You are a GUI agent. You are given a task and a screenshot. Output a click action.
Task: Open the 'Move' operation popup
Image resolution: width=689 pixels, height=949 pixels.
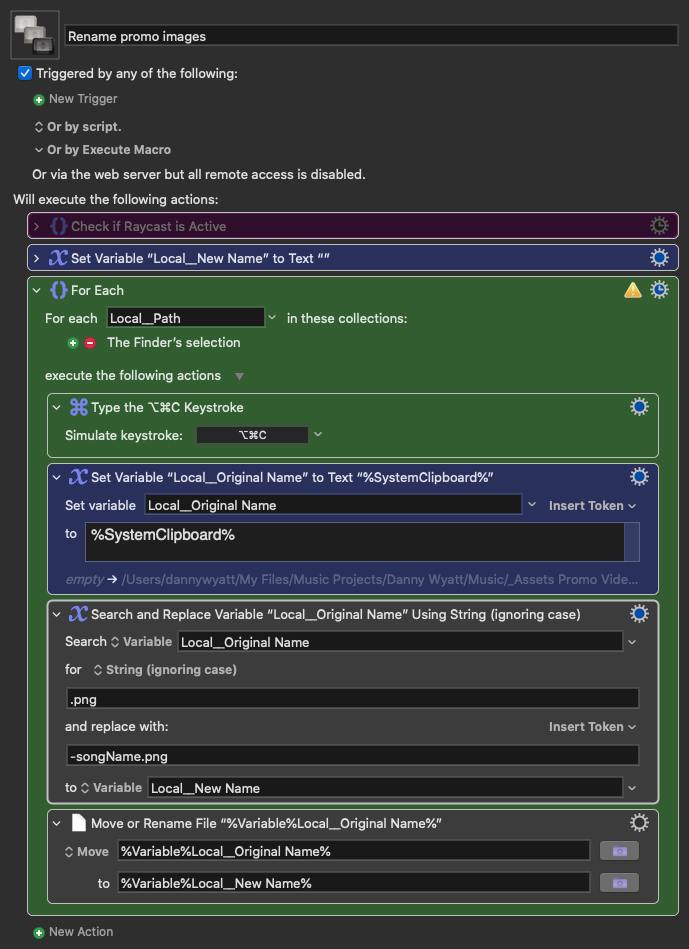pos(87,852)
